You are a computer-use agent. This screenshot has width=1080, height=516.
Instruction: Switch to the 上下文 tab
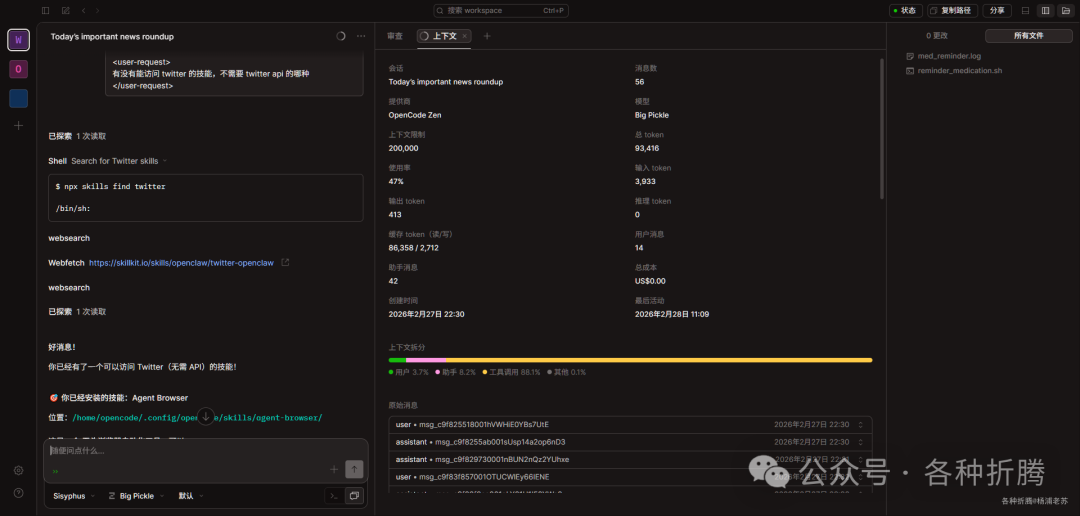pyautogui.click(x=444, y=36)
